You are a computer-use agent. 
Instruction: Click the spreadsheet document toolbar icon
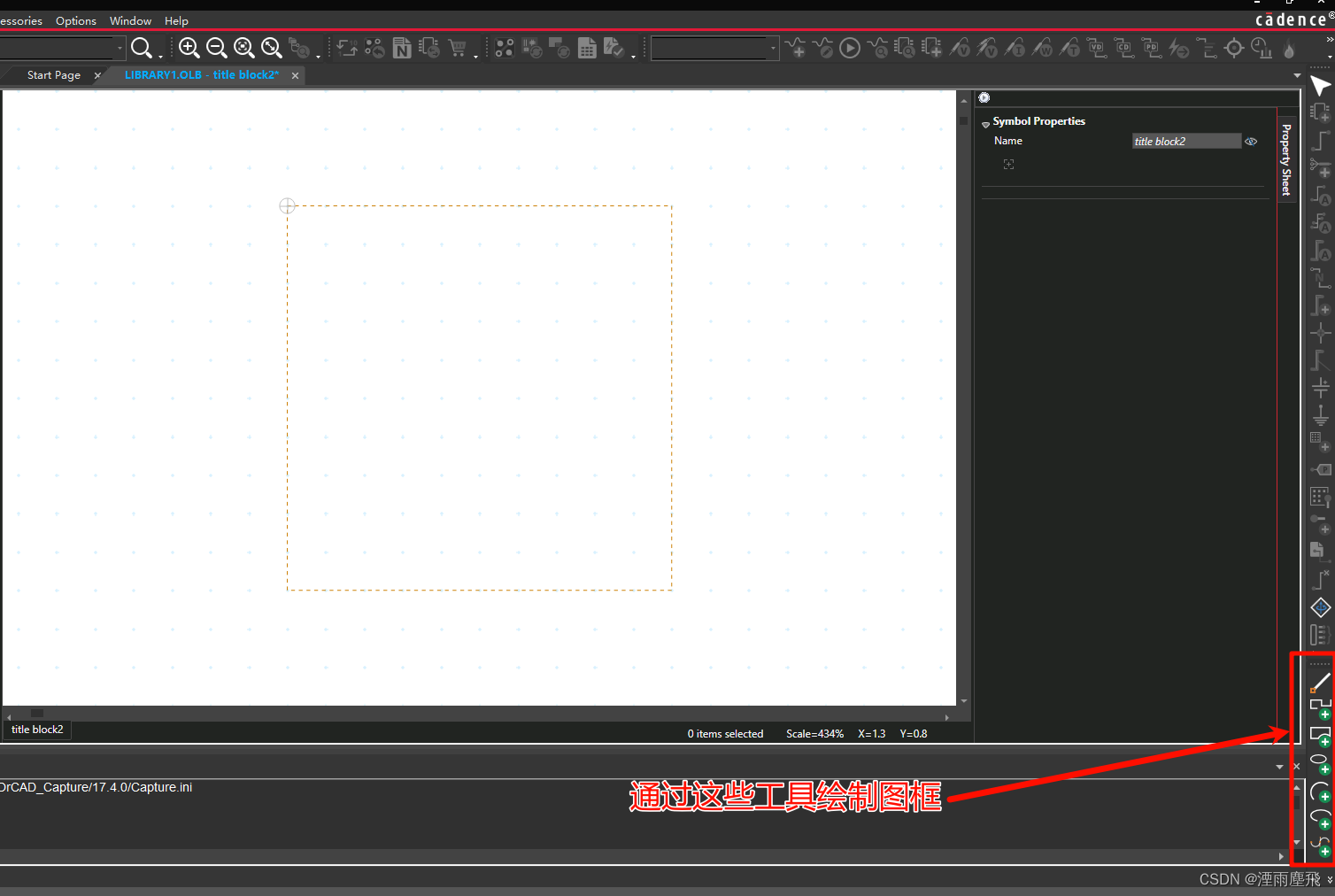pos(587,48)
